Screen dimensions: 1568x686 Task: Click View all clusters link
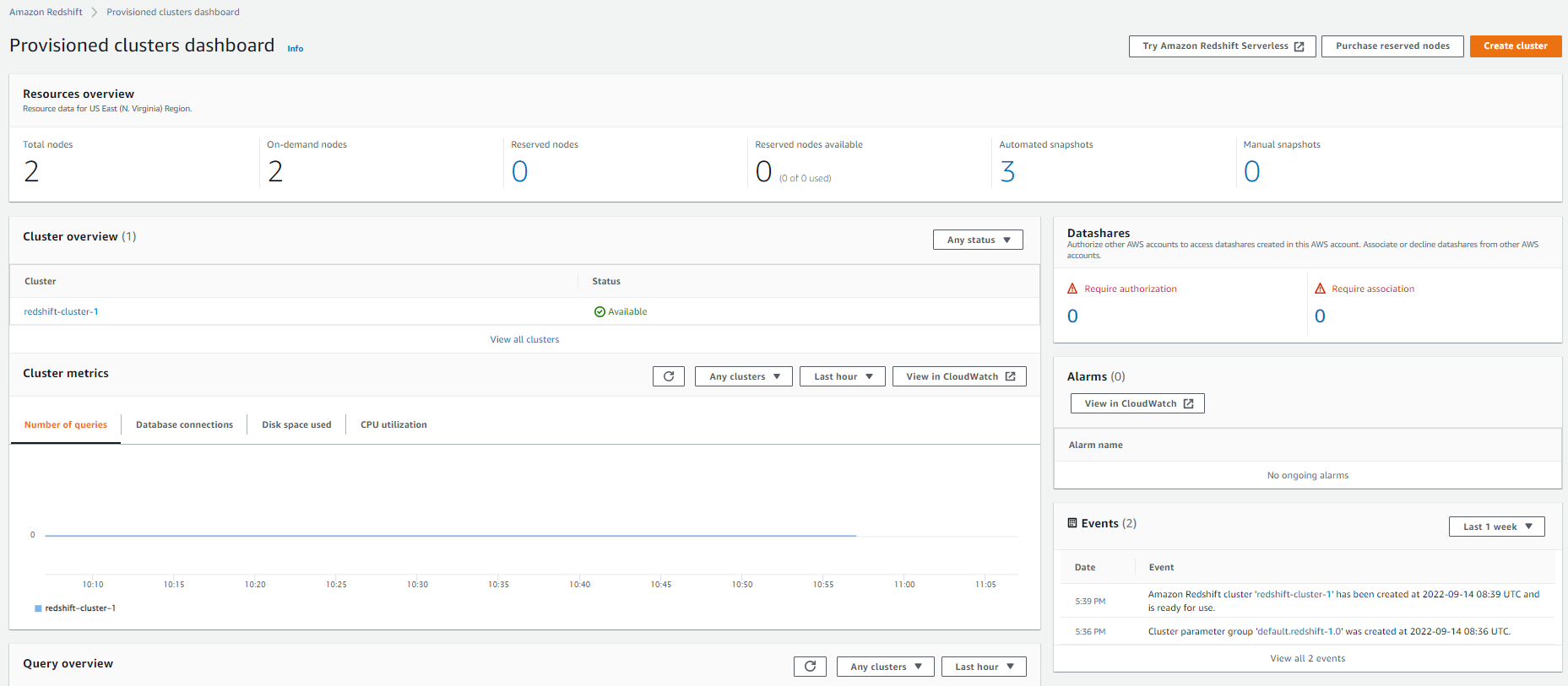coord(524,339)
